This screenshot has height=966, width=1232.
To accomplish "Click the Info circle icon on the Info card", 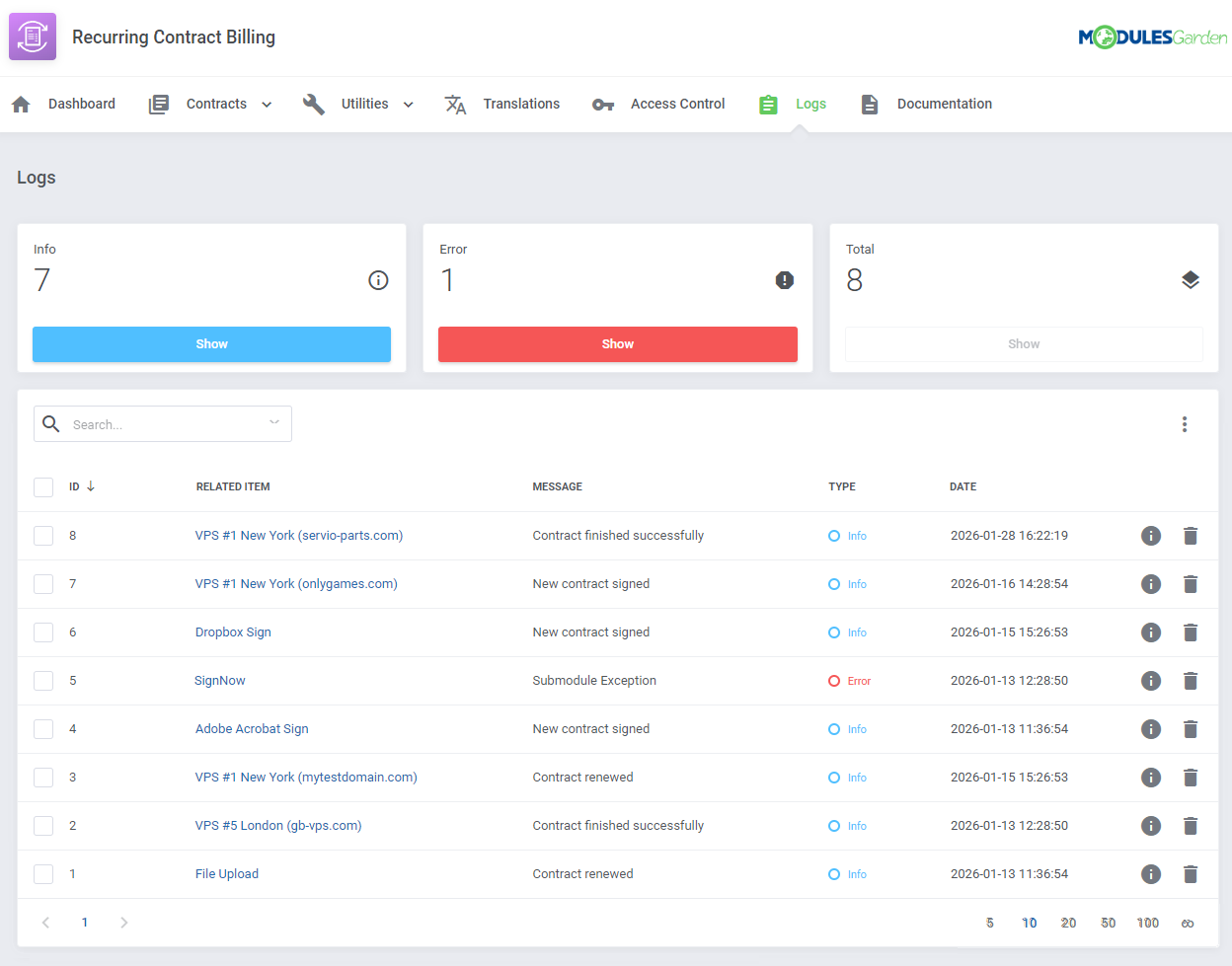I will [x=378, y=280].
